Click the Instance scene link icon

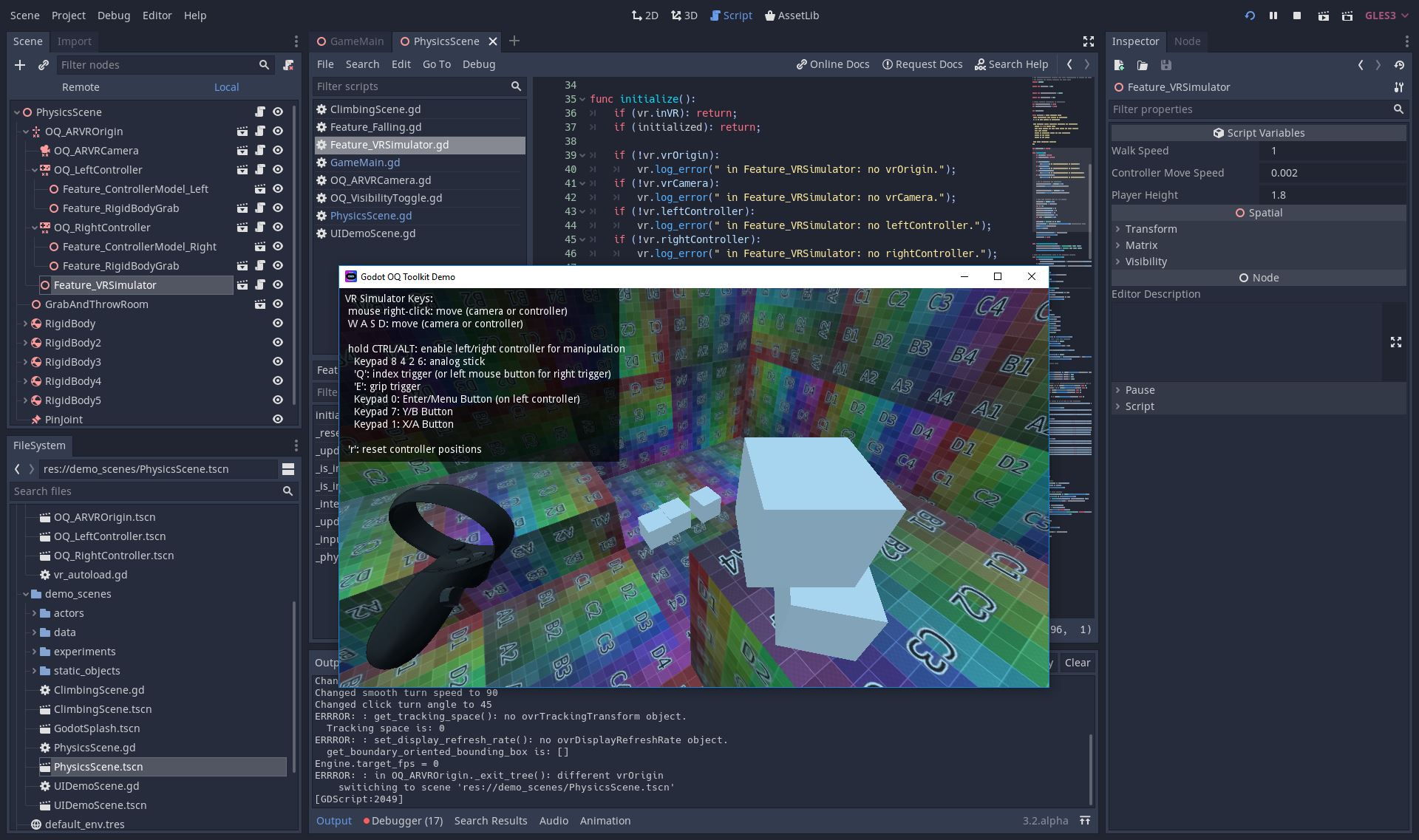tap(44, 65)
